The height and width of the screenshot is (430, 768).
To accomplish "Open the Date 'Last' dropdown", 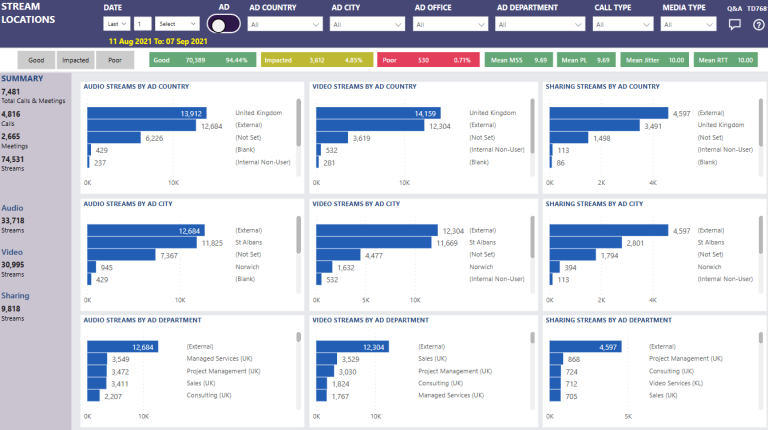I will 117,24.
